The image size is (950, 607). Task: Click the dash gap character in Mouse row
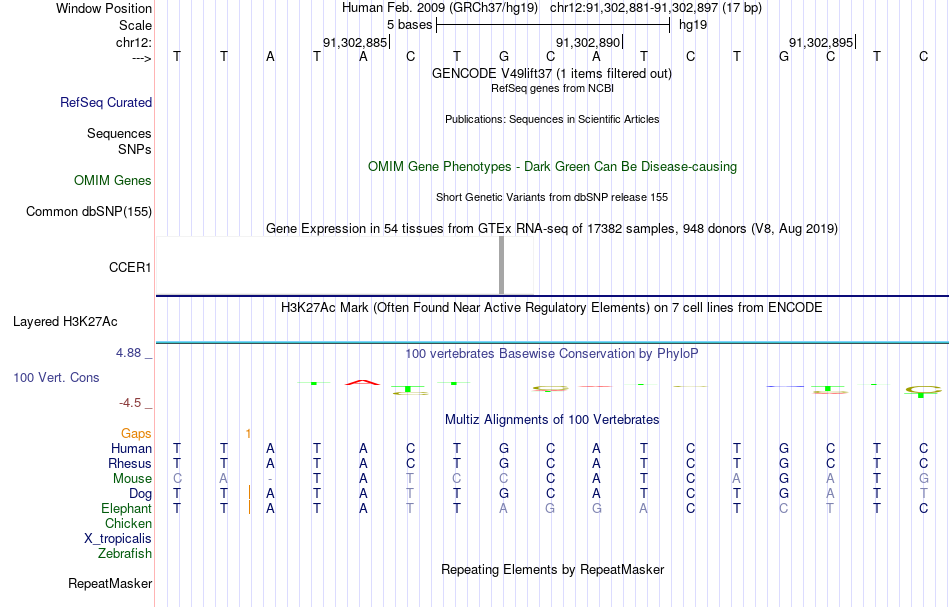[x=270, y=479]
